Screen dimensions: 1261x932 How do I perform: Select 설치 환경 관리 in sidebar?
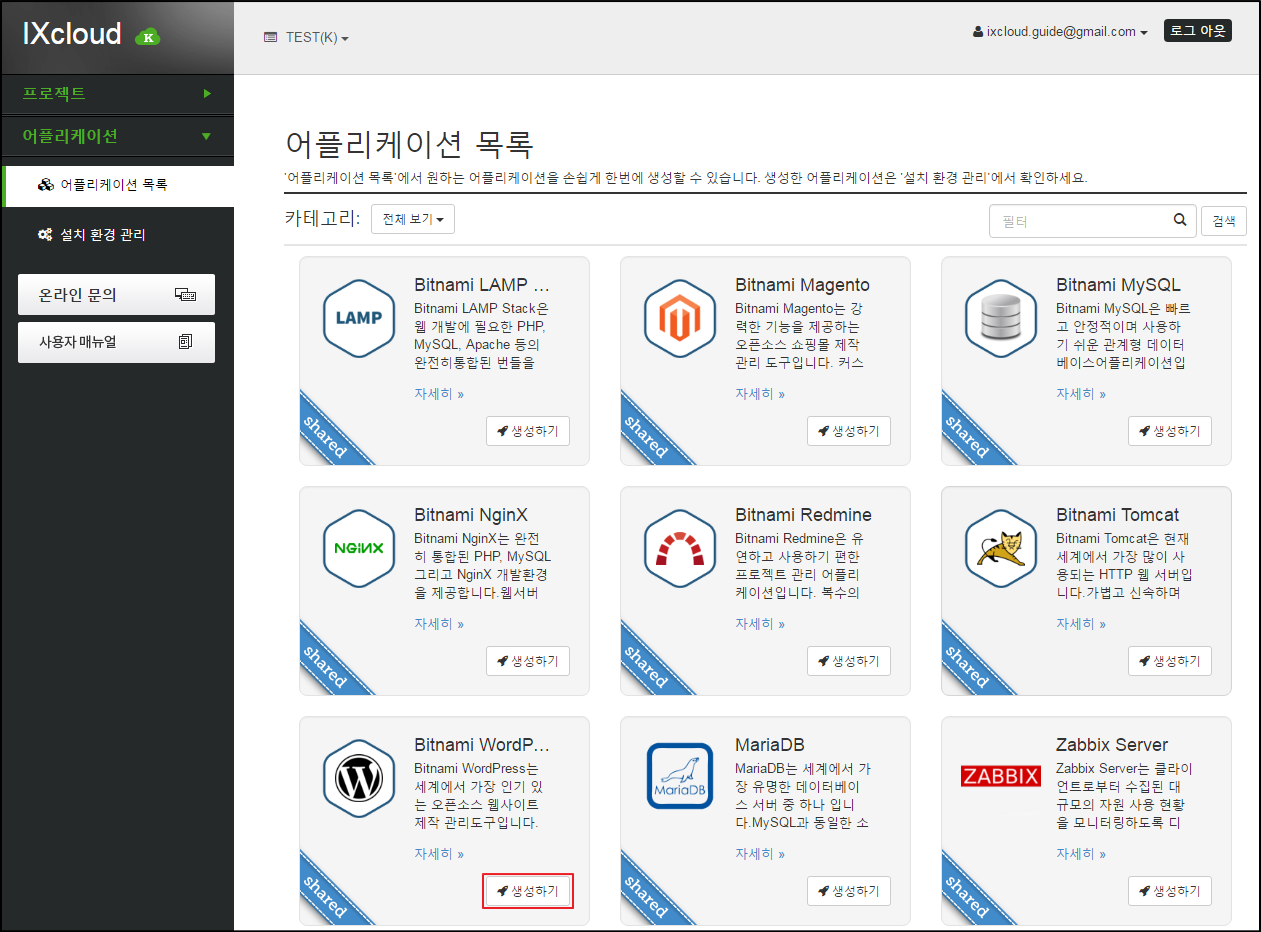click(x=117, y=235)
